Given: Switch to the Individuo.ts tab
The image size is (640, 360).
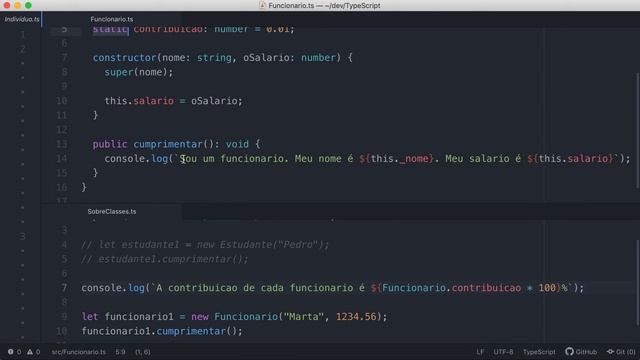Looking at the screenshot, I should (22, 19).
